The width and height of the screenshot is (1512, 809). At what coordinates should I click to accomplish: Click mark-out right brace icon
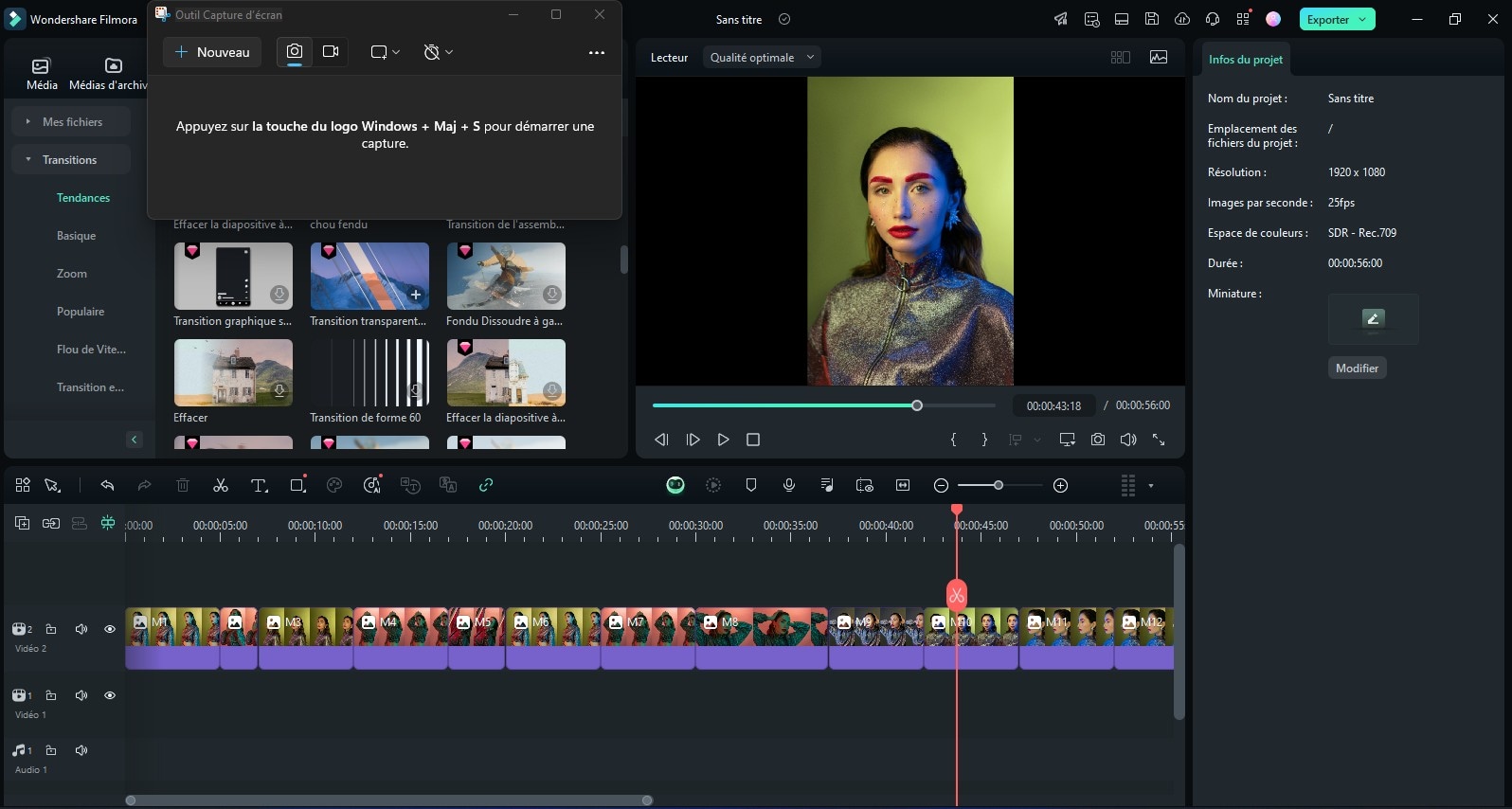coord(984,440)
